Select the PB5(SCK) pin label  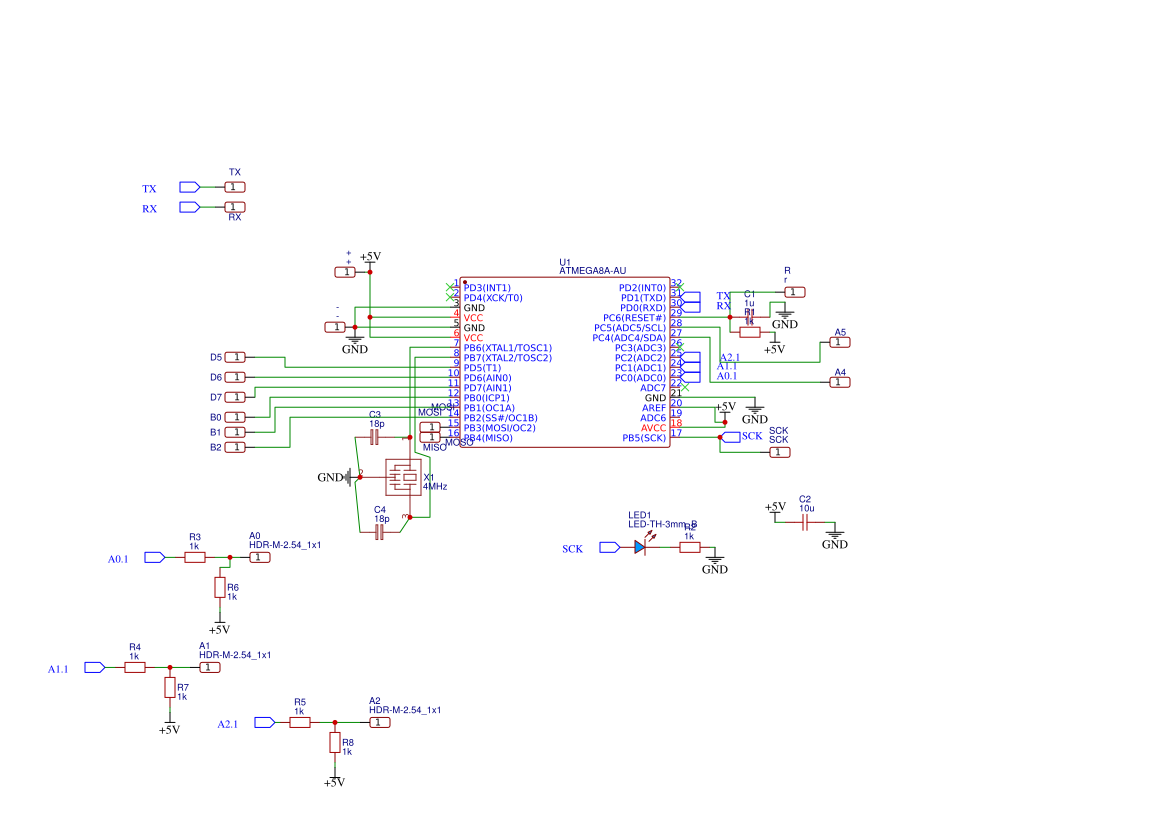click(644, 438)
